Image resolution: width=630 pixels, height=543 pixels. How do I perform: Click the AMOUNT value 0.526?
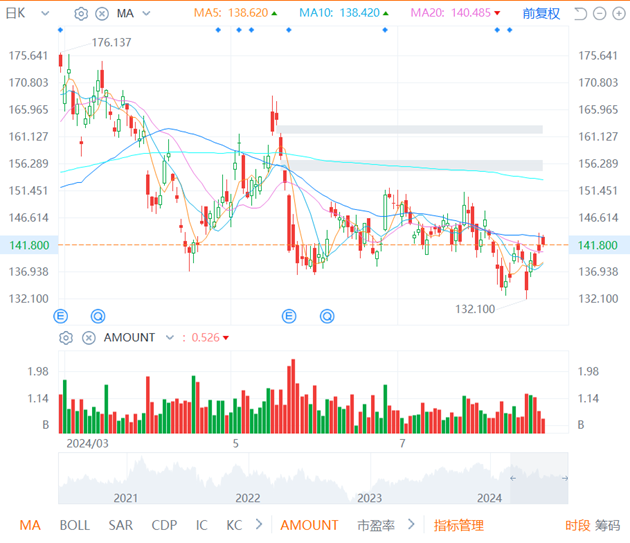pyautogui.click(x=205, y=338)
